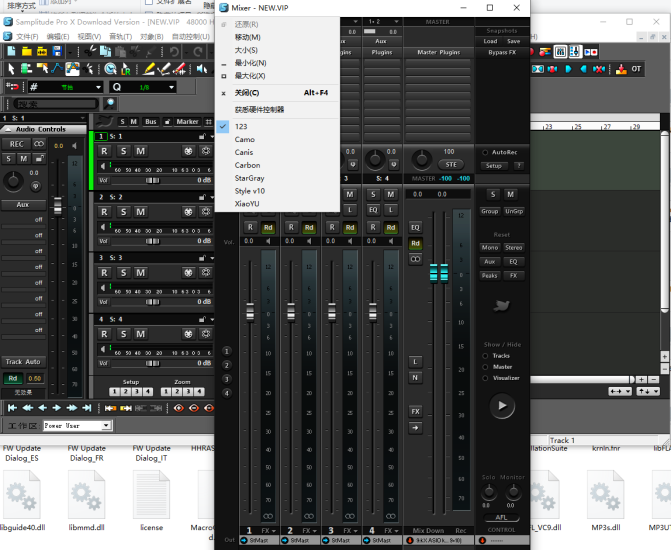The height and width of the screenshot is (550, 671).
Task: Activate the highlighted object and curve mode tool
Action: [72, 68]
